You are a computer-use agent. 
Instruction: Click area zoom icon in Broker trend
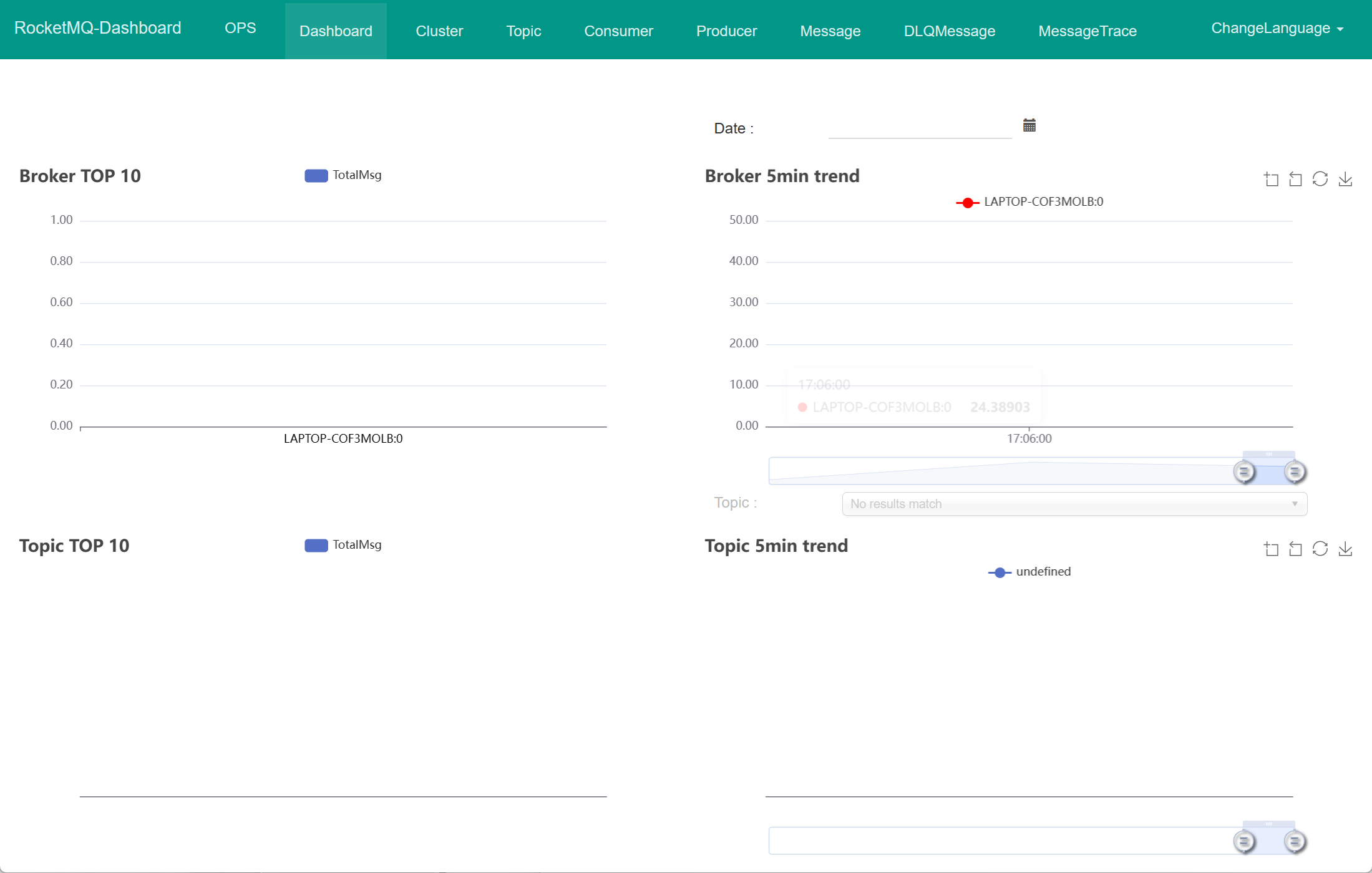point(1271,180)
